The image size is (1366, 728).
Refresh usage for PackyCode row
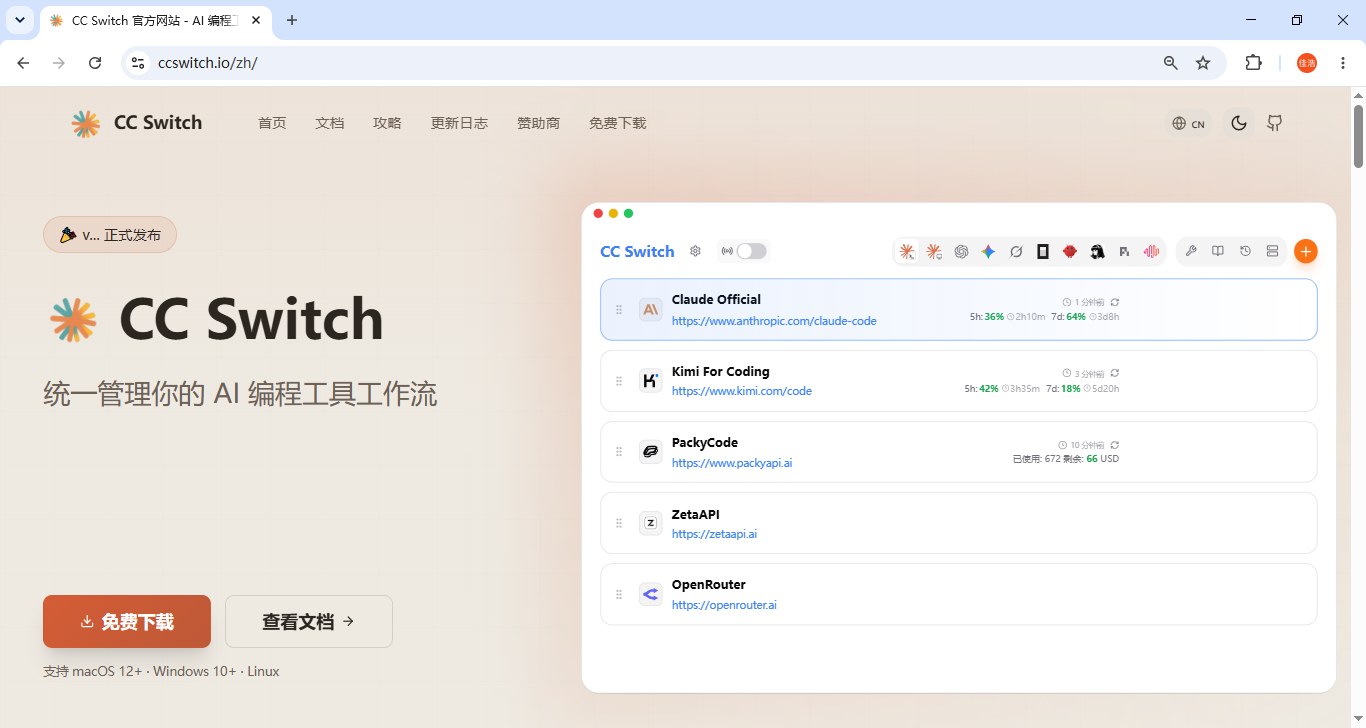[x=1115, y=445]
